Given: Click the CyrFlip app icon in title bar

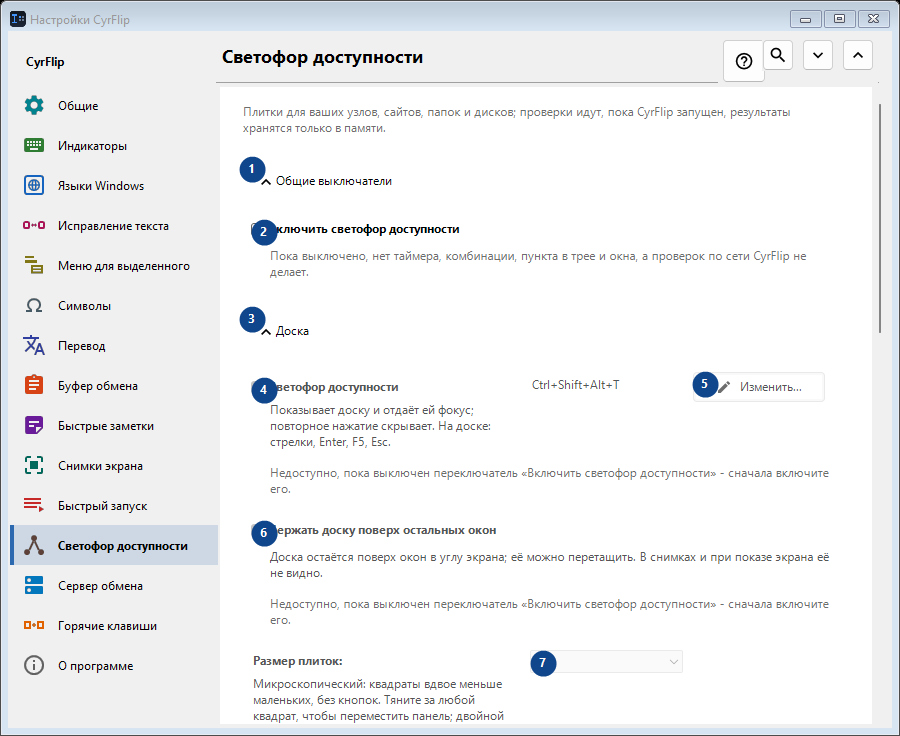Looking at the screenshot, I should coord(18,19).
